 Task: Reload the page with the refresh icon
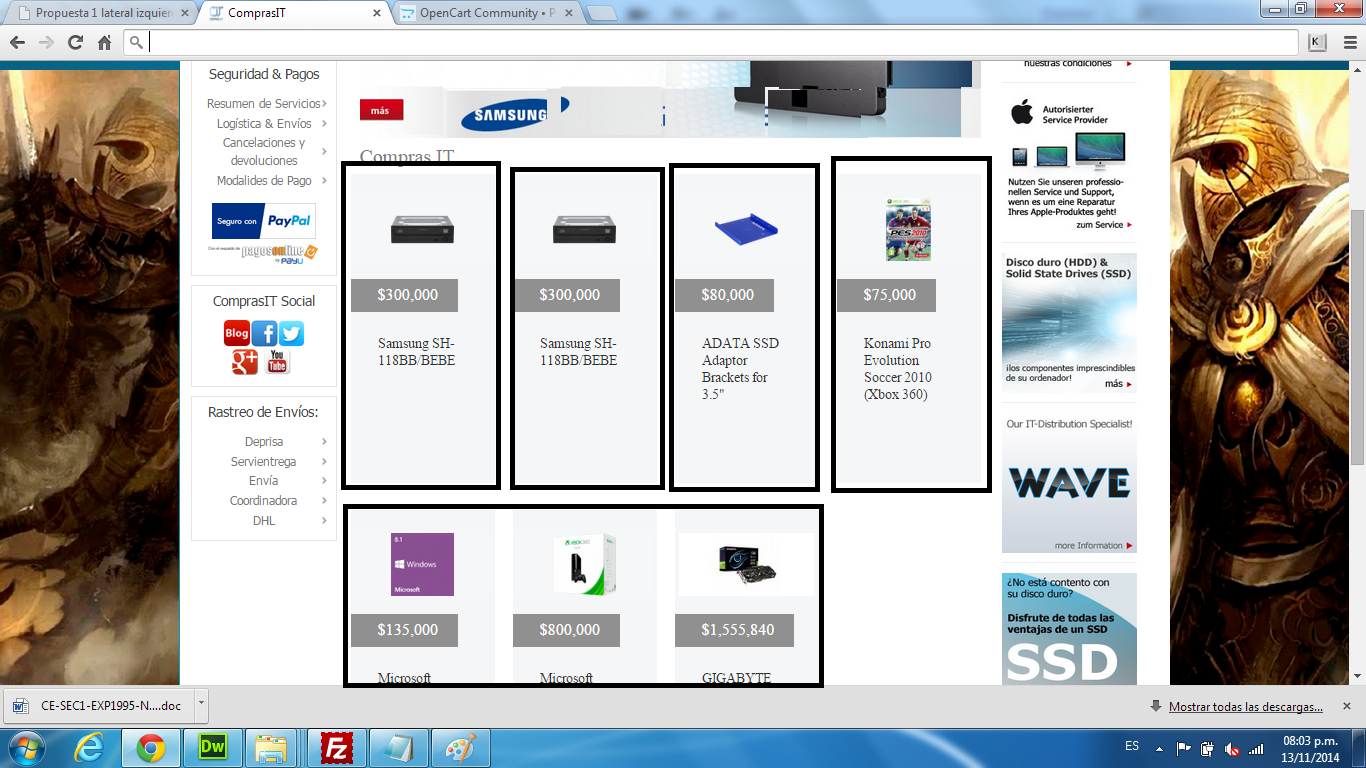[x=75, y=42]
